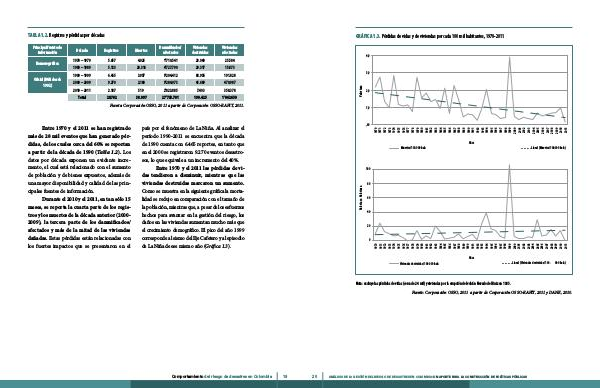Click the Gráfica 1.3 chart title

430,36
